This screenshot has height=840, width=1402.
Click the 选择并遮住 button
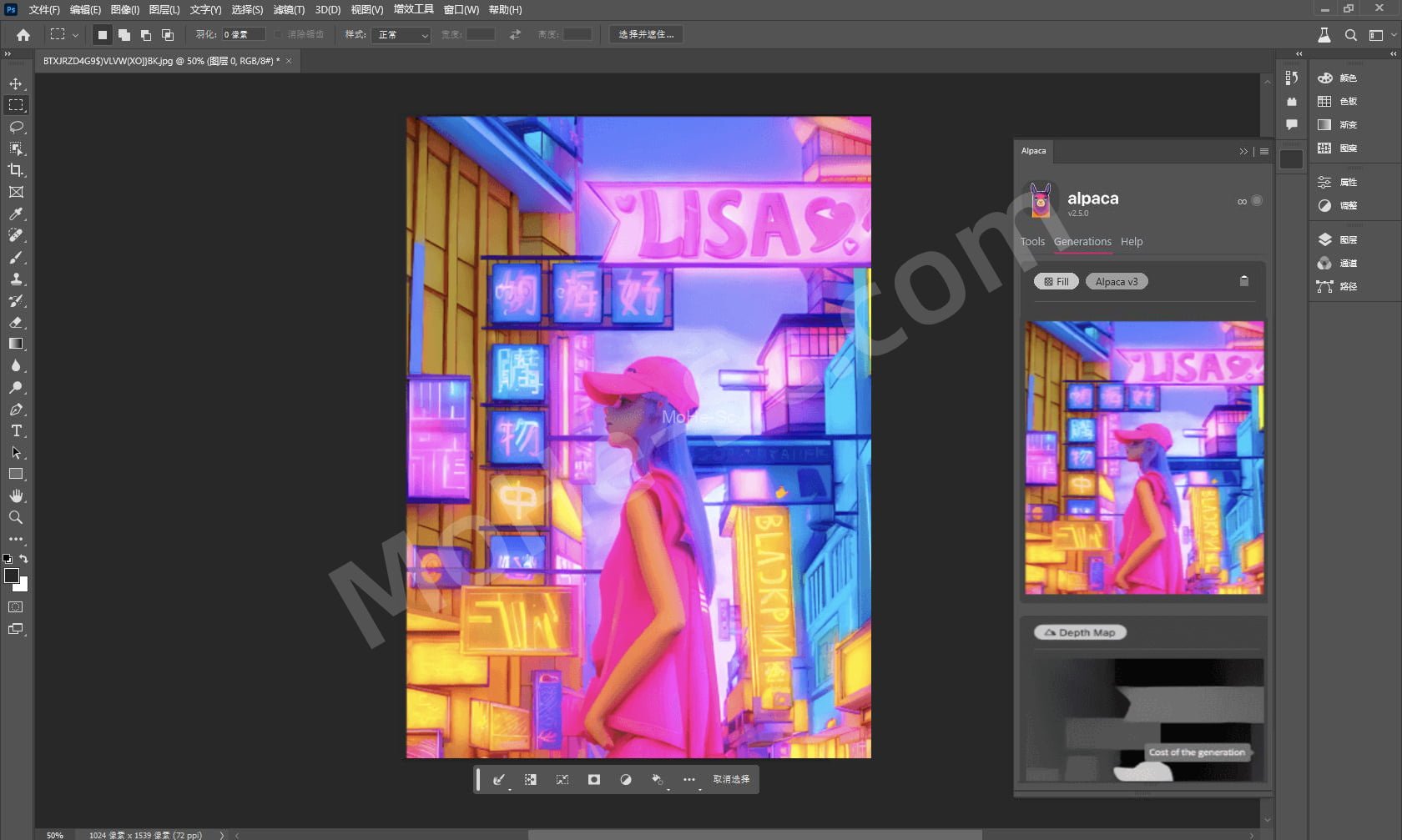646,35
